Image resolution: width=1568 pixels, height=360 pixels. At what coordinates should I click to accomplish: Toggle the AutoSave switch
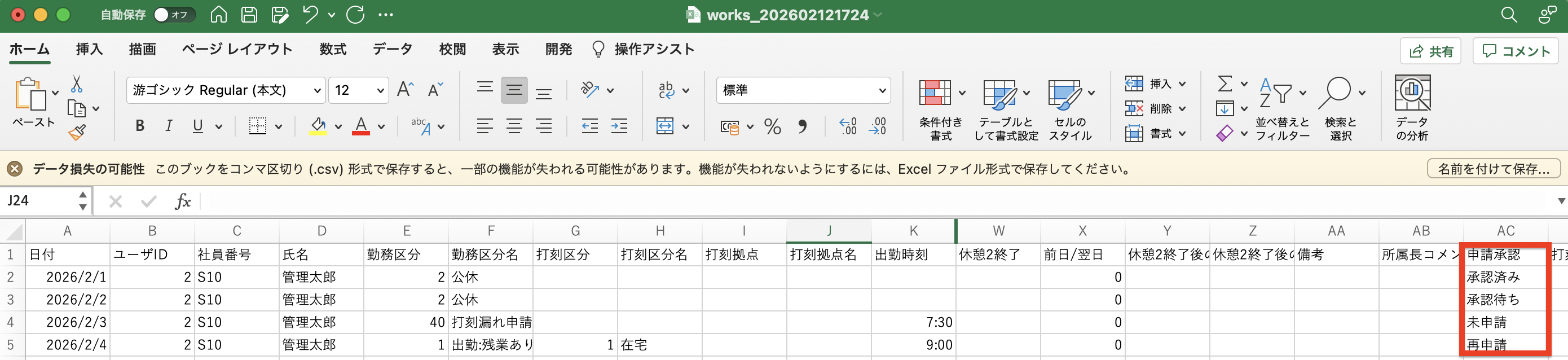click(x=174, y=15)
